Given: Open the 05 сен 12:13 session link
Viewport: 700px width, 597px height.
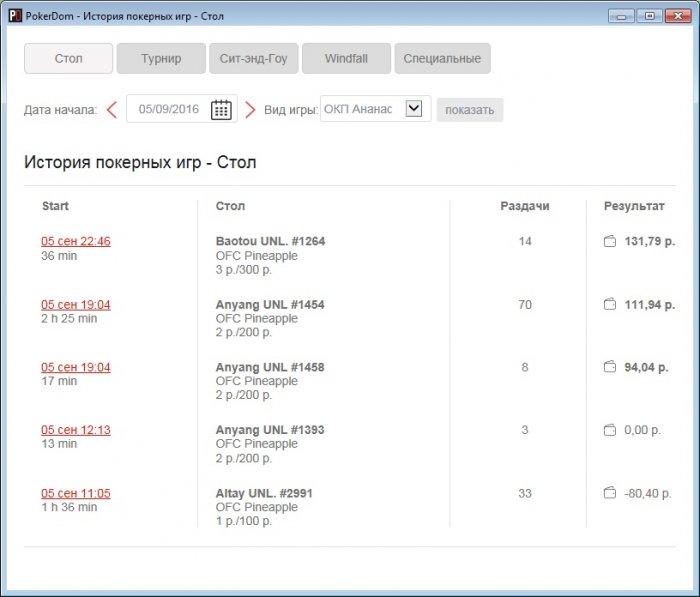Looking at the screenshot, I should [x=75, y=430].
